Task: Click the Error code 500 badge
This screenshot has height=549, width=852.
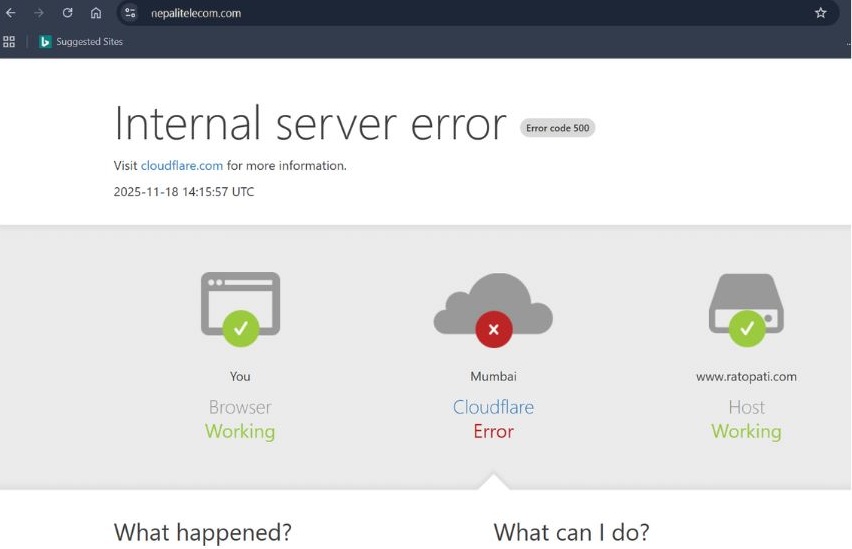Action: (557, 128)
